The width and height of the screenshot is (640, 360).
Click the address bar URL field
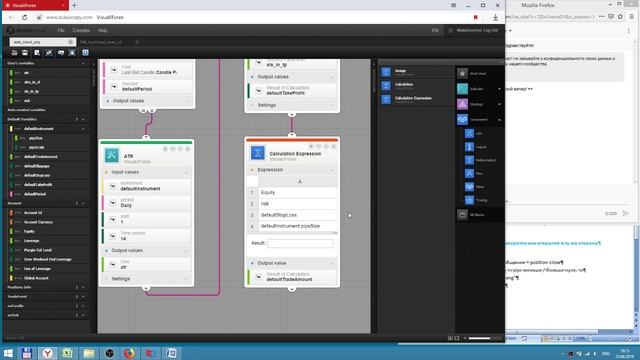[x=253, y=18]
